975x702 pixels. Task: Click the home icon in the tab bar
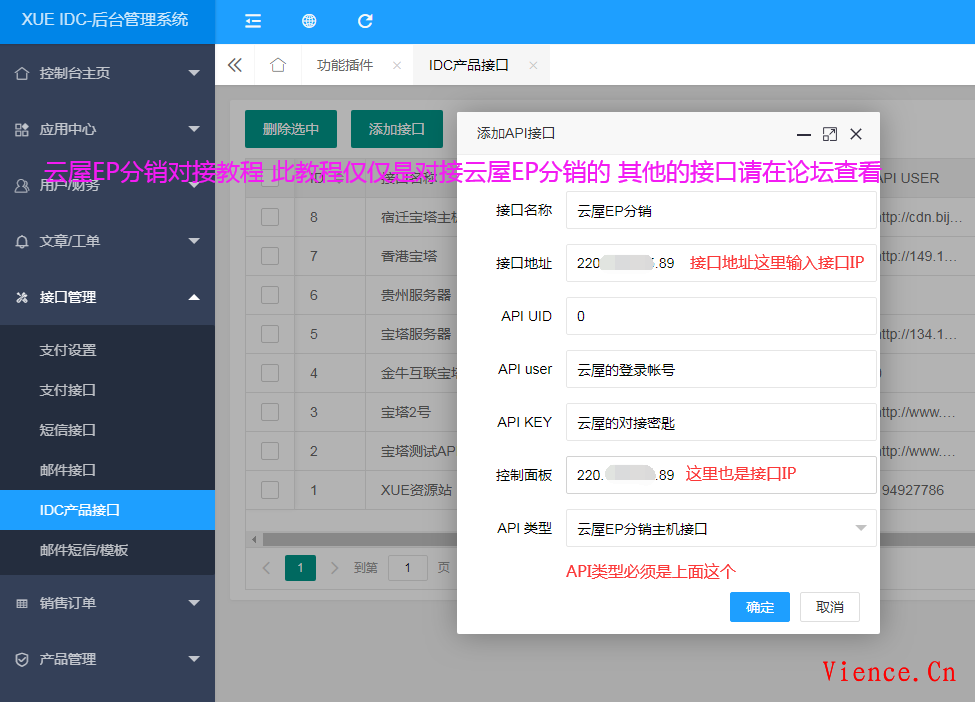tap(277, 64)
